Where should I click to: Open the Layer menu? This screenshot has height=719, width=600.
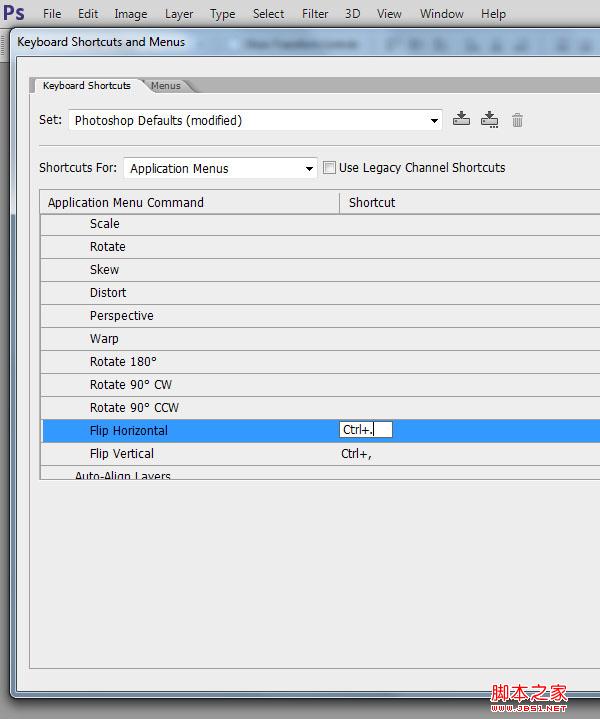pyautogui.click(x=179, y=14)
